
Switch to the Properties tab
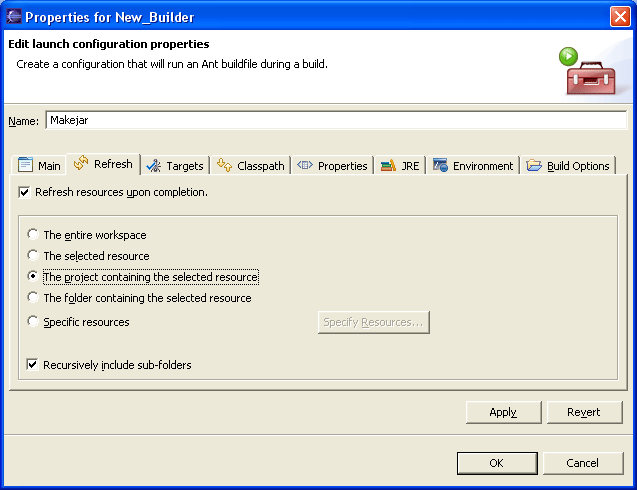tap(332, 165)
